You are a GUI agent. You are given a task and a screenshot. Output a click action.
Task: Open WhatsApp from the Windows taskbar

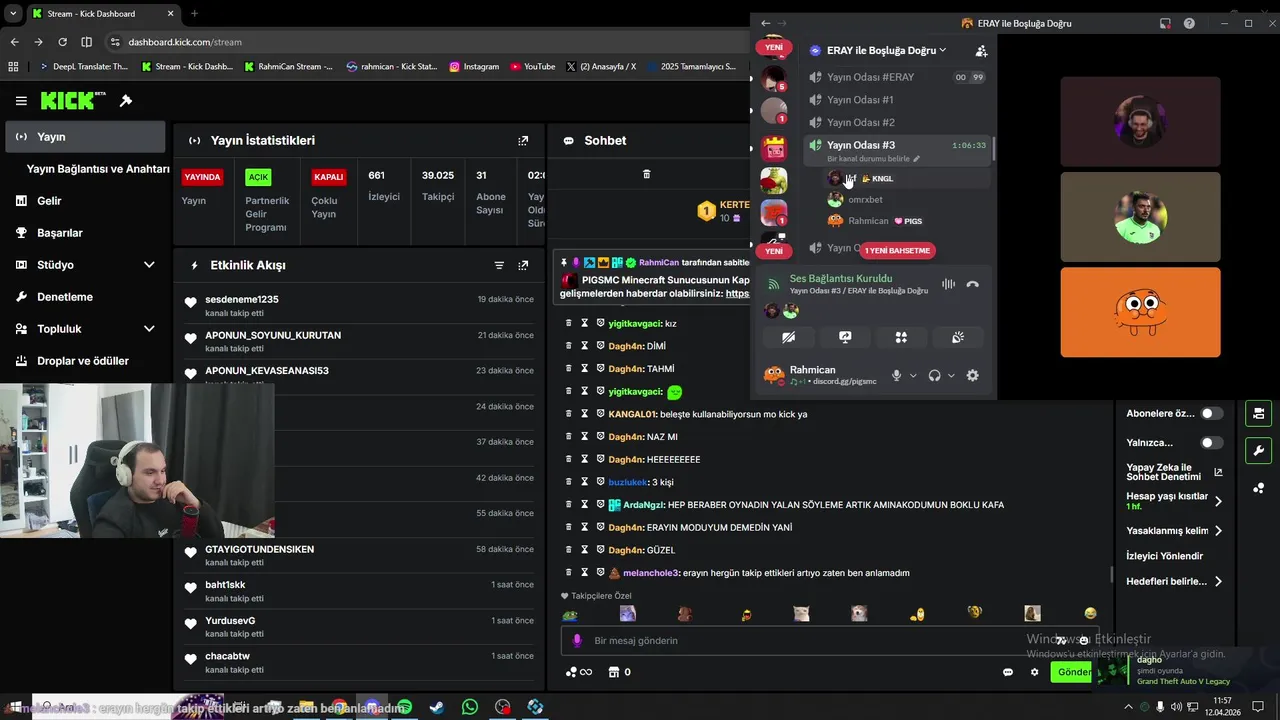click(x=470, y=707)
